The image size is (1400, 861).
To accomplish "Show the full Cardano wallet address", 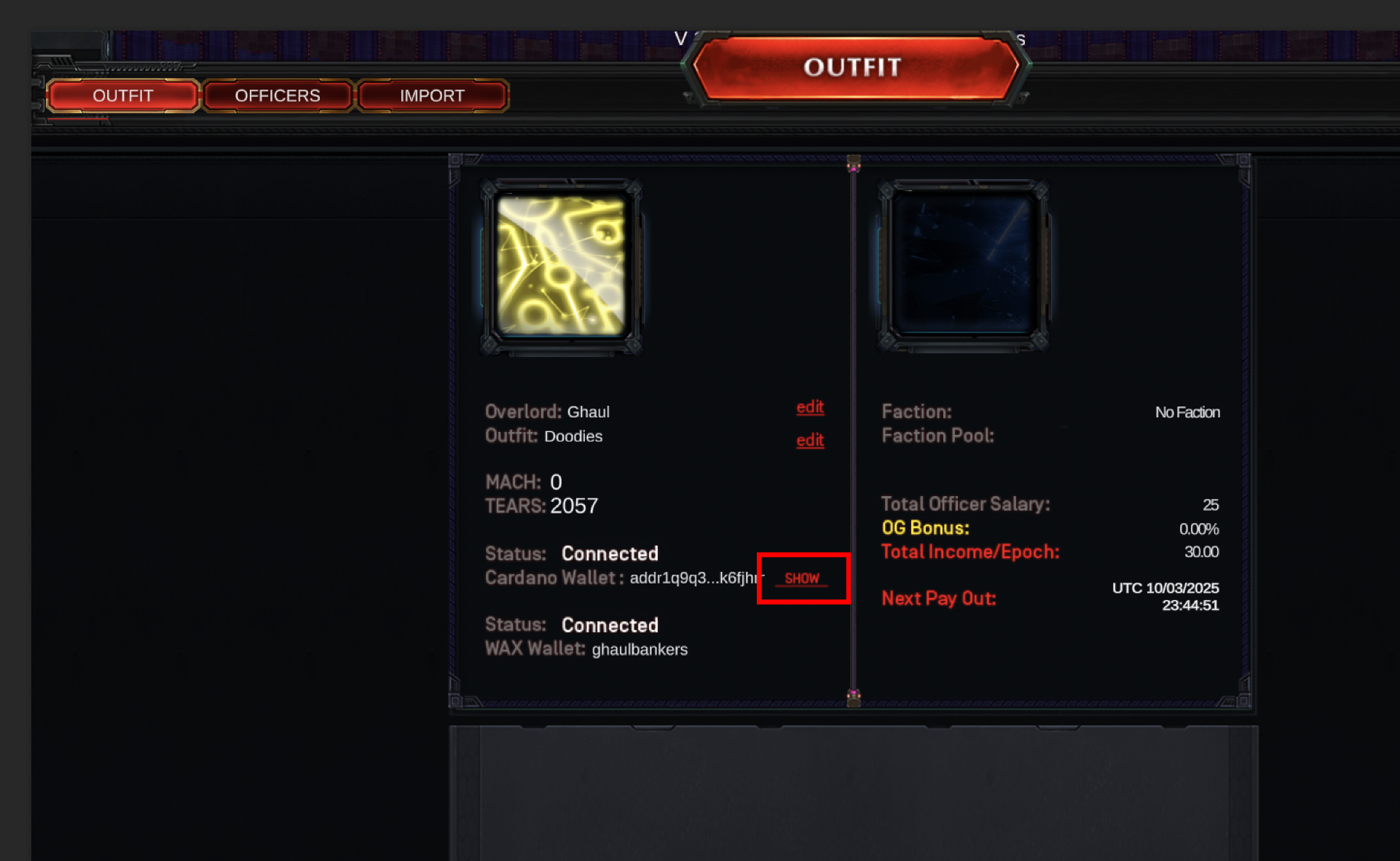I will [802, 578].
